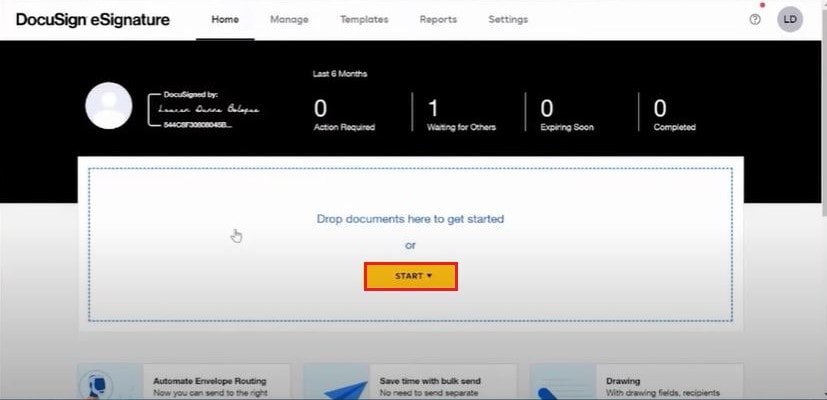Click the Drop documents here area
This screenshot has width=827, height=400.
410,244
